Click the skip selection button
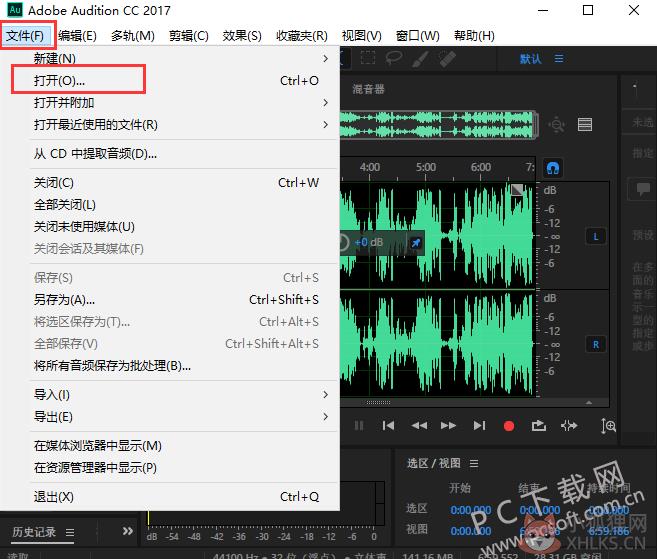 tap(569, 426)
